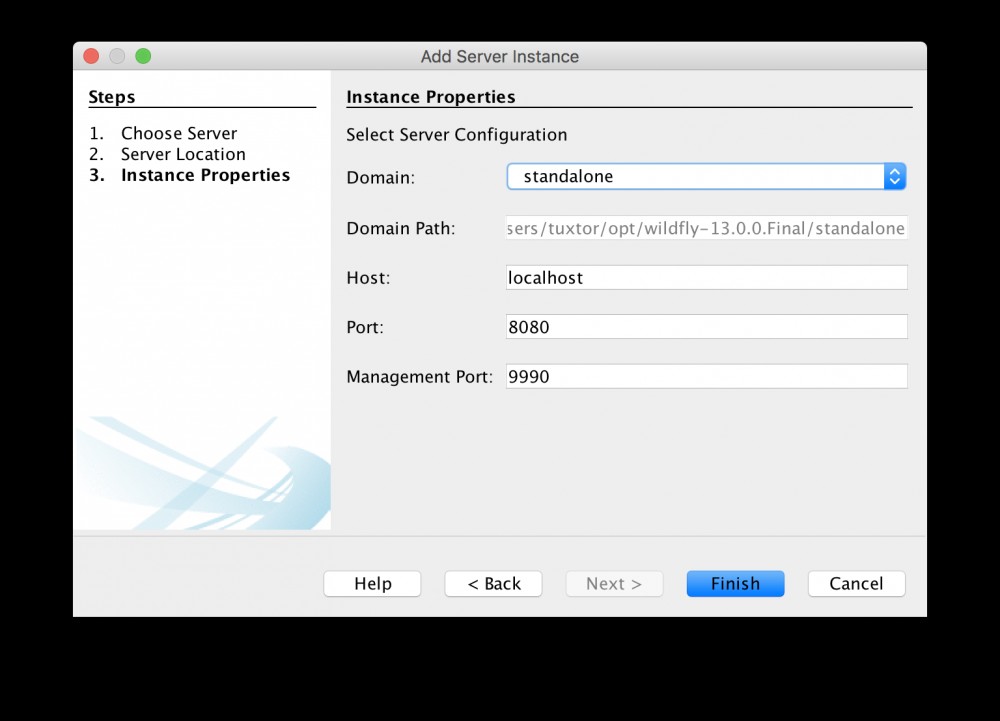Cancel the Add Server Instance wizard
This screenshot has width=1000, height=721.
[856, 583]
